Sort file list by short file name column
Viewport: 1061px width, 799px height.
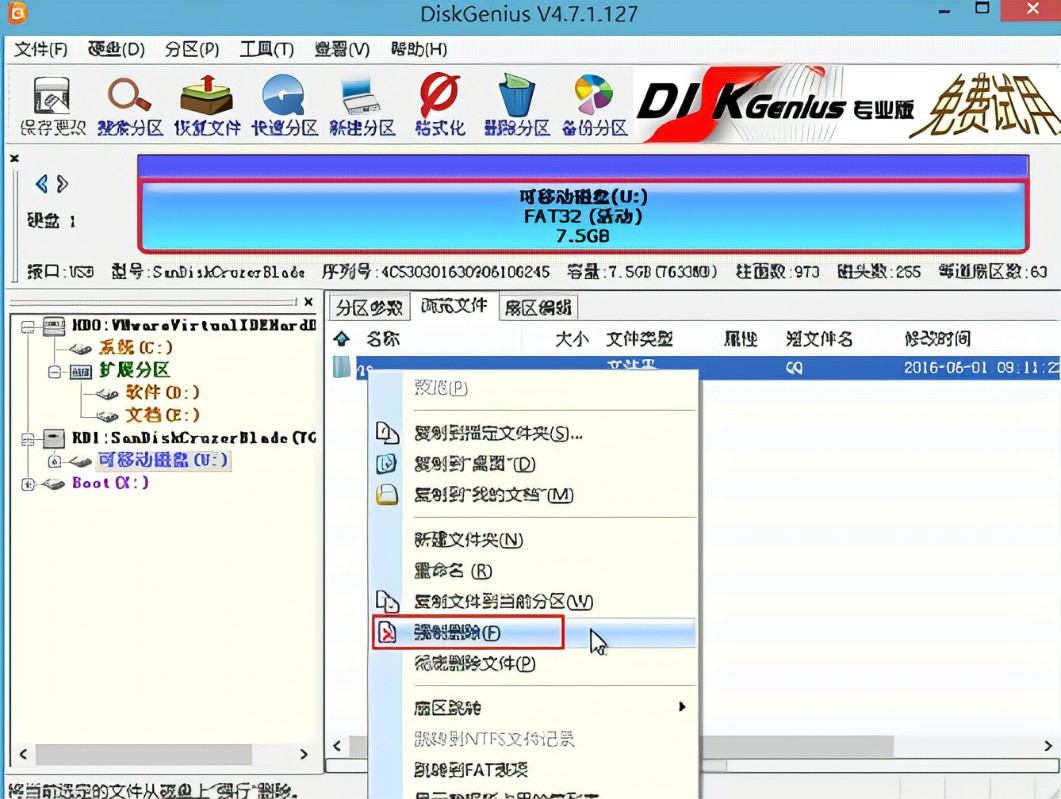tap(819, 338)
